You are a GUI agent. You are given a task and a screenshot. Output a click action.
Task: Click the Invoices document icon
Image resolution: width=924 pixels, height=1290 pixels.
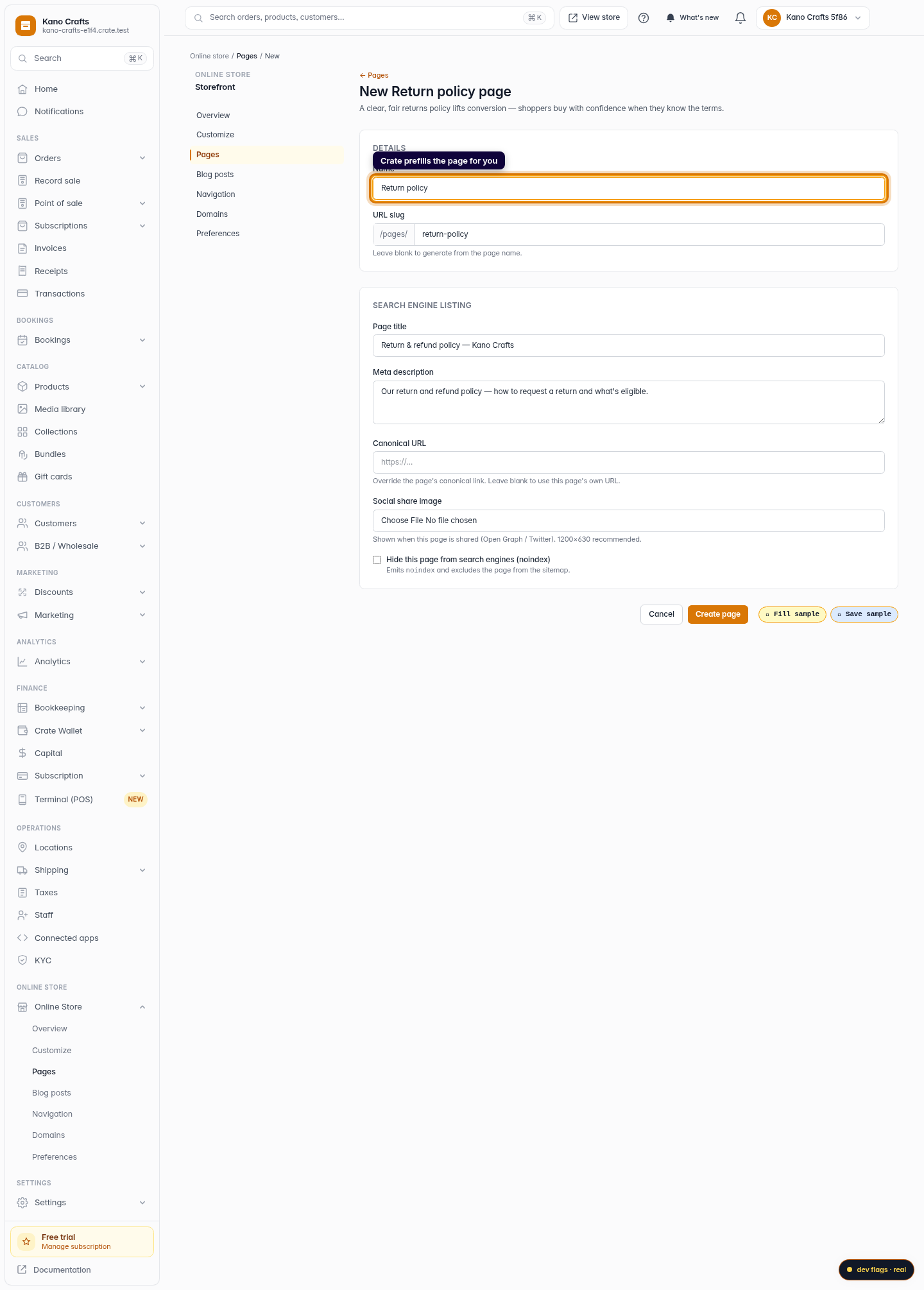click(22, 248)
